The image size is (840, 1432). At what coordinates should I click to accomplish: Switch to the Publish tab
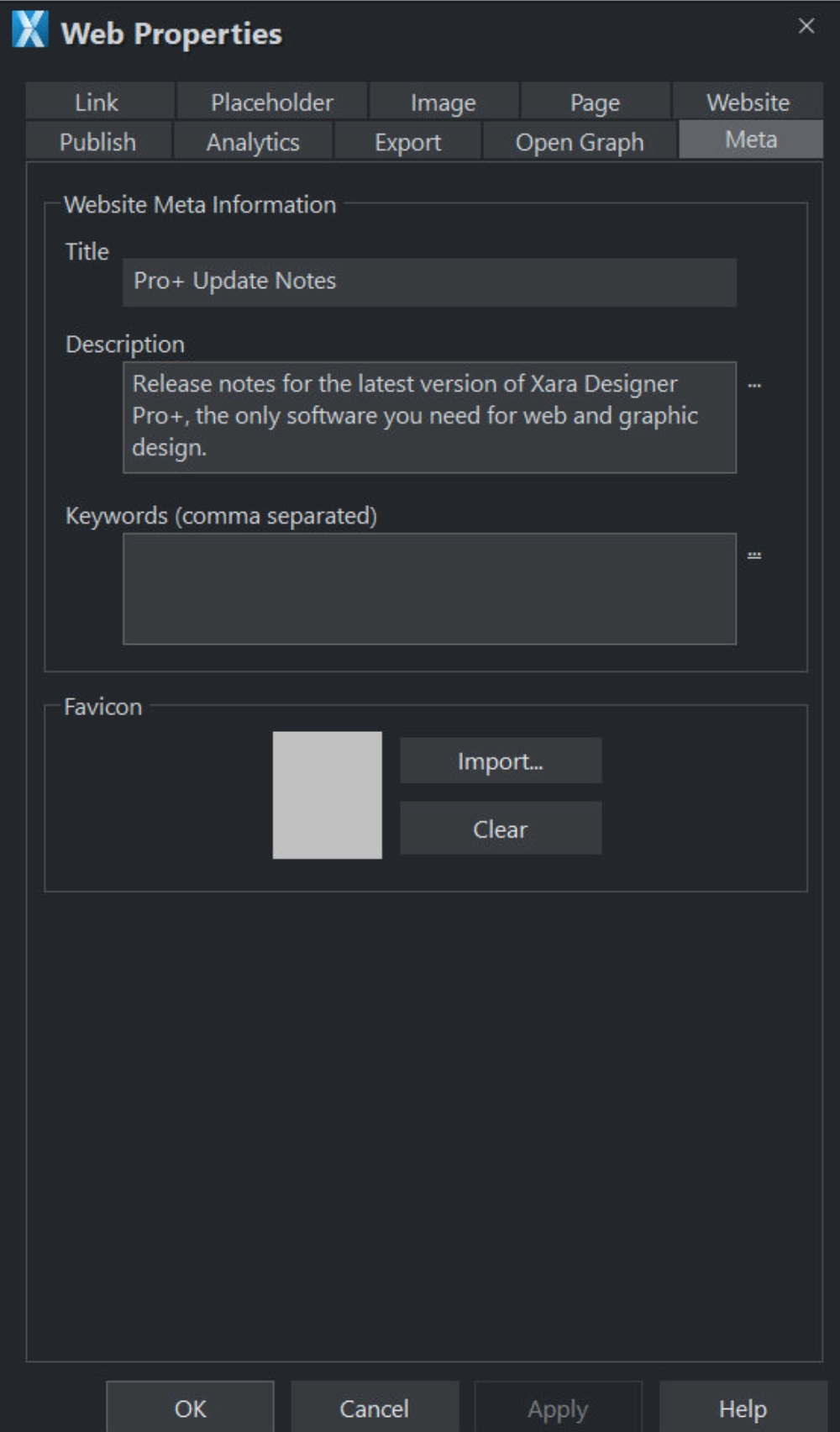tap(98, 141)
